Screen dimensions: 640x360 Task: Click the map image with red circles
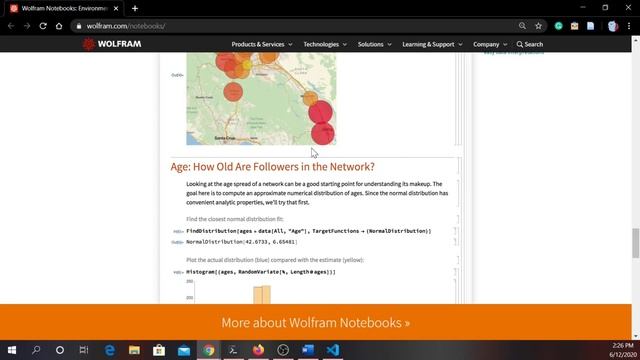tap(261, 98)
